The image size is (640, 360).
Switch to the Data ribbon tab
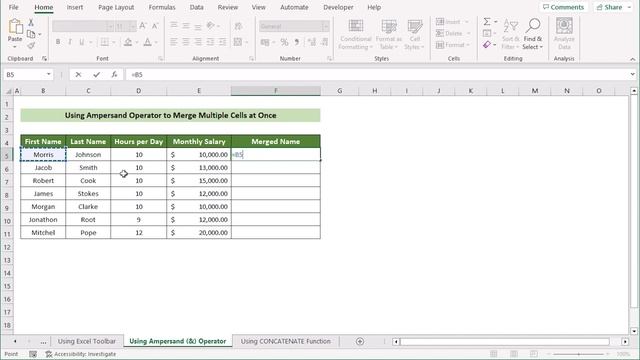(196, 7)
